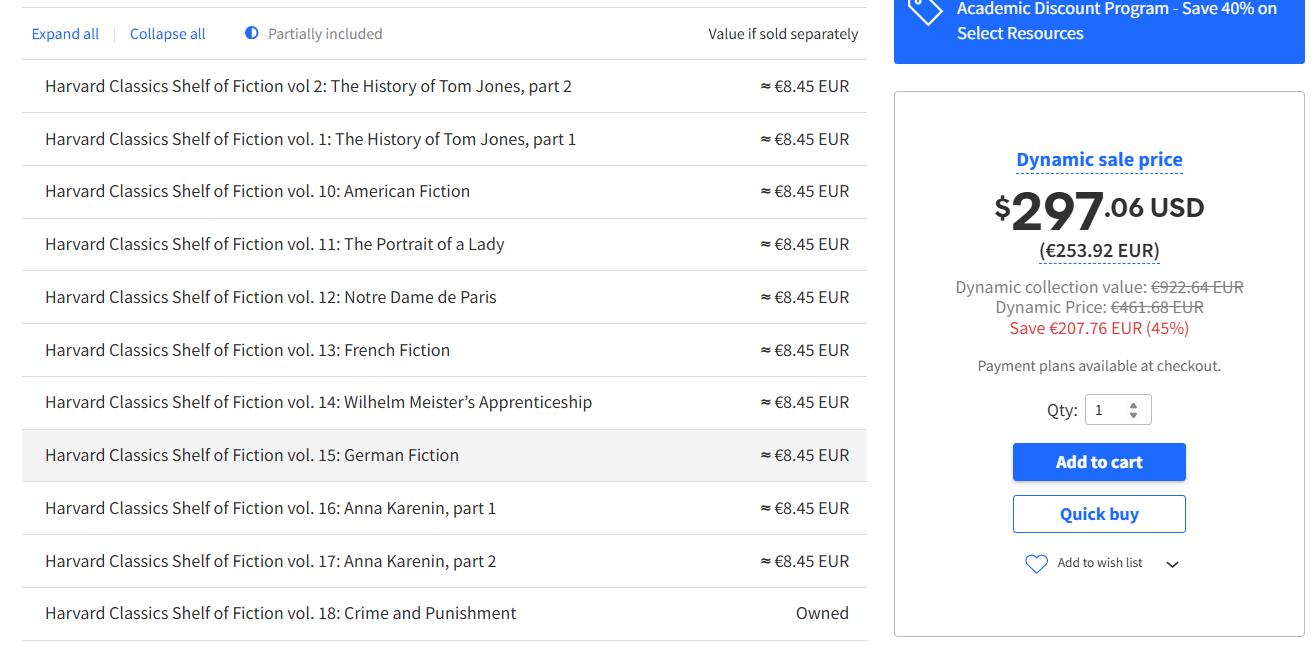The height and width of the screenshot is (646, 1313).
Task: Click the Value if sold separately column header
Action: pyautogui.click(x=783, y=34)
